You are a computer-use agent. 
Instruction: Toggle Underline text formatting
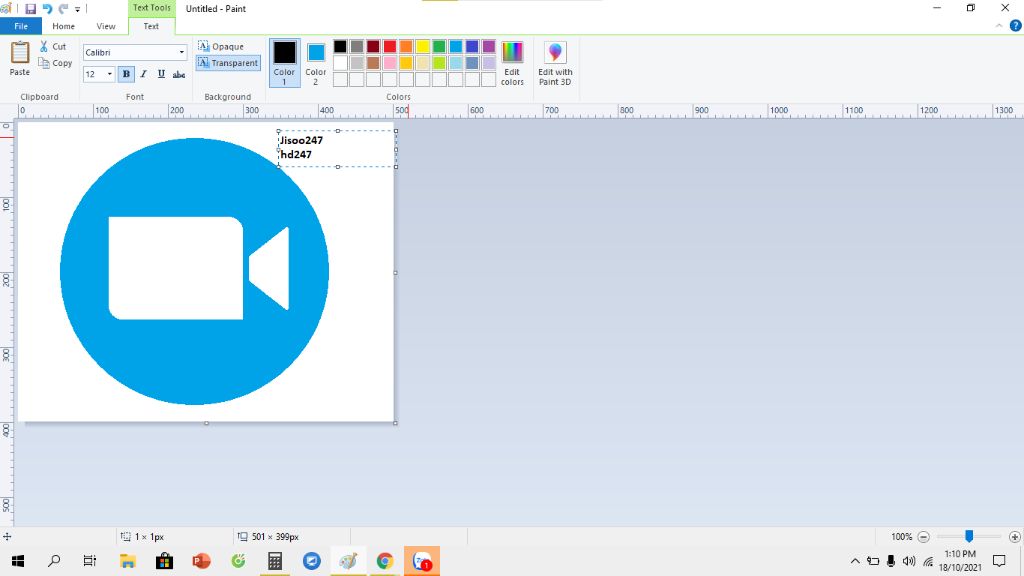[161, 74]
